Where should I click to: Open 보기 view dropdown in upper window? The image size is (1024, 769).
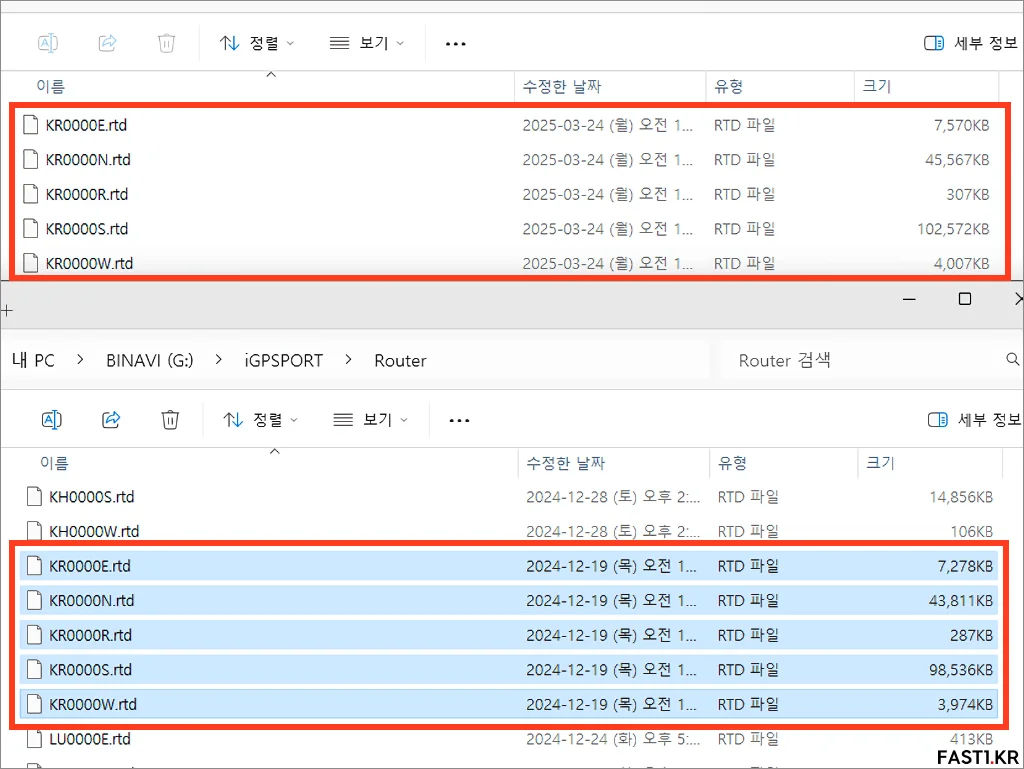click(x=366, y=43)
